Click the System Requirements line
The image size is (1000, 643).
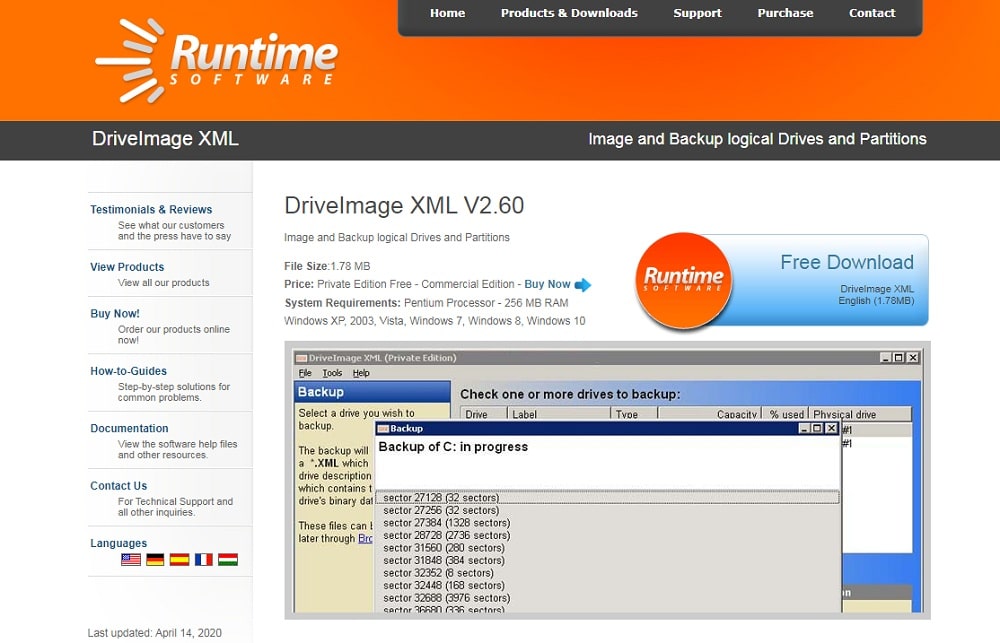tap(426, 303)
